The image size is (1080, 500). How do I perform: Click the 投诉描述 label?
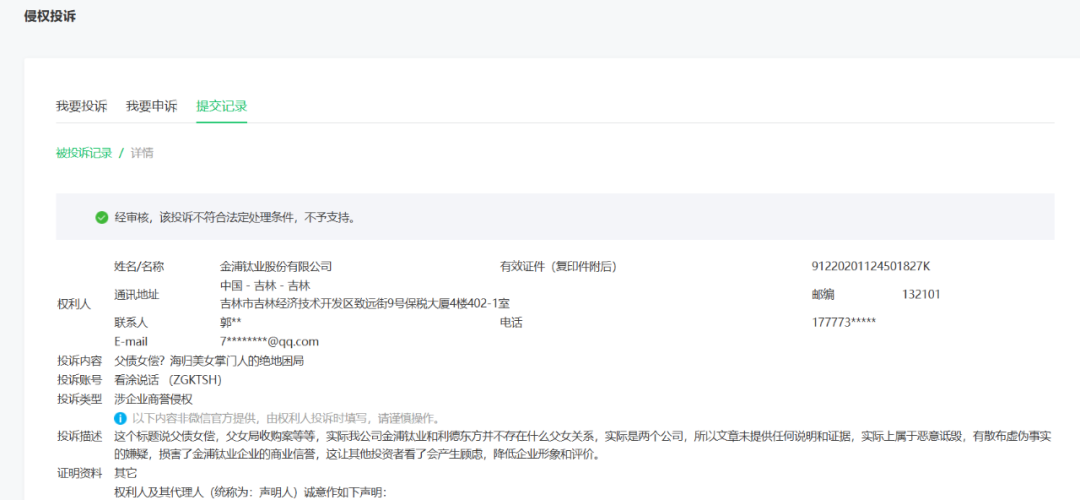tap(79, 437)
